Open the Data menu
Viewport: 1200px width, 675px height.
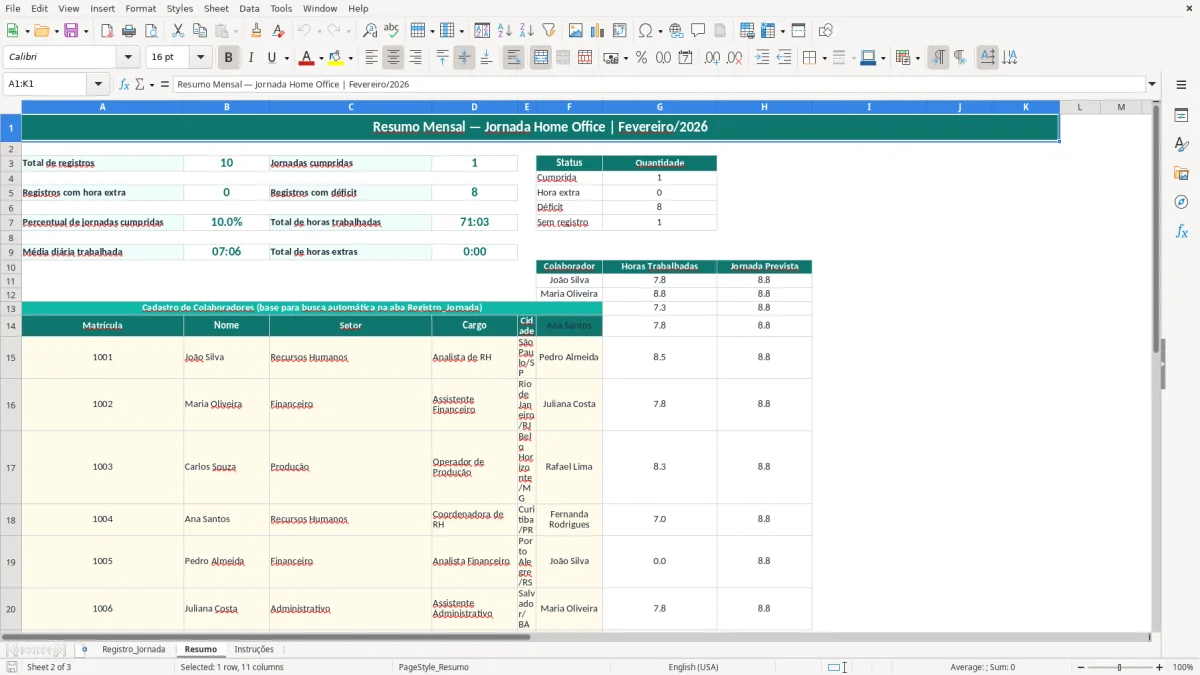[x=249, y=8]
